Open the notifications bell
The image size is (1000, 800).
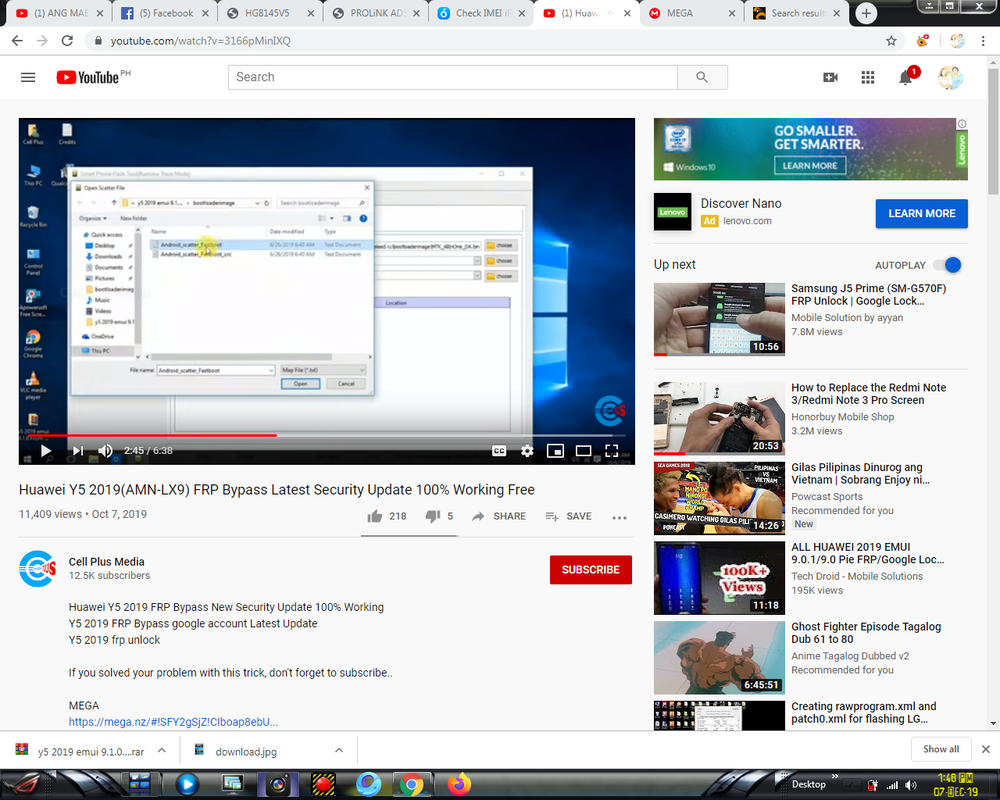906,77
